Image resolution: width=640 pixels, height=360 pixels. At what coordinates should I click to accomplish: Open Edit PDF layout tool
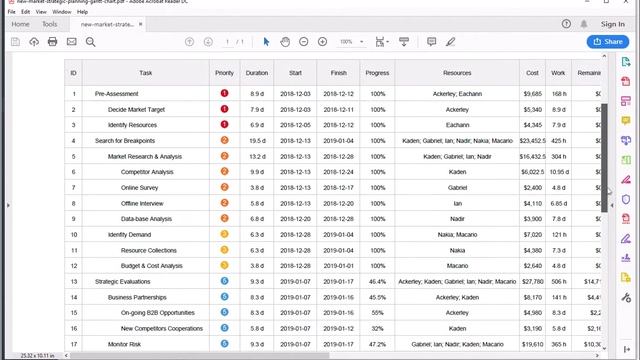tap(626, 101)
